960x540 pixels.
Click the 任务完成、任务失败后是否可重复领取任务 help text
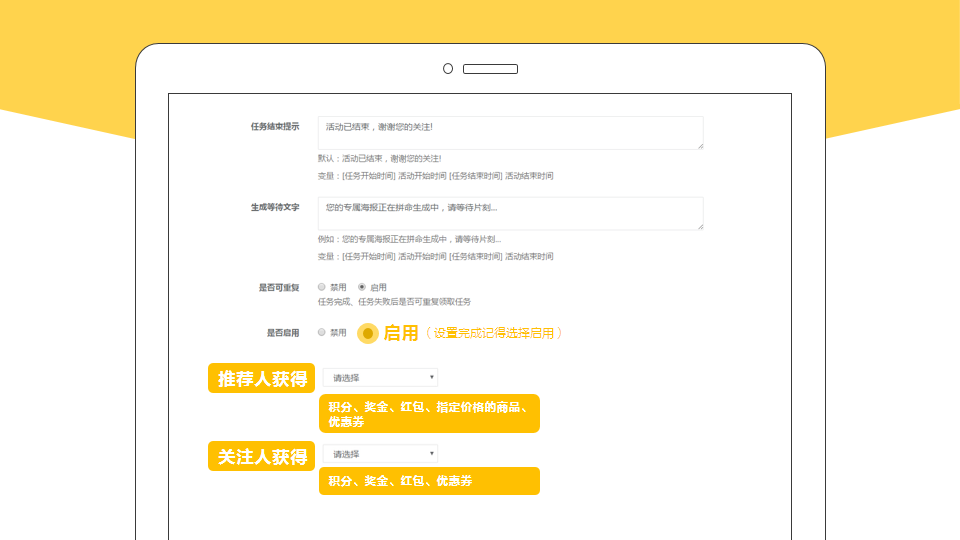tap(394, 302)
